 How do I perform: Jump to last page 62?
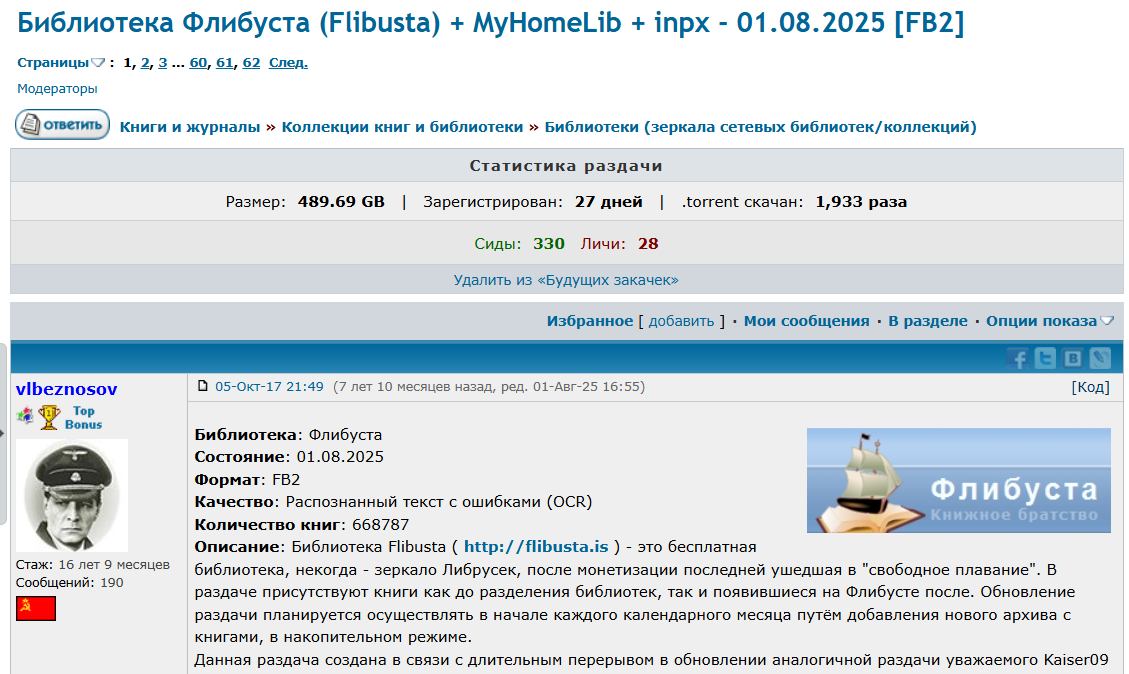point(251,63)
